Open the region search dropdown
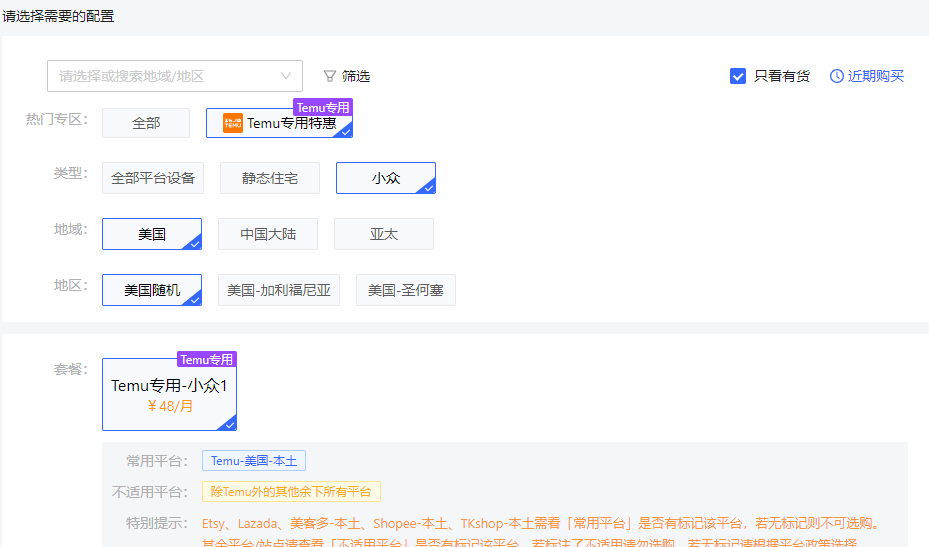Image resolution: width=929 pixels, height=547 pixels. (175, 76)
